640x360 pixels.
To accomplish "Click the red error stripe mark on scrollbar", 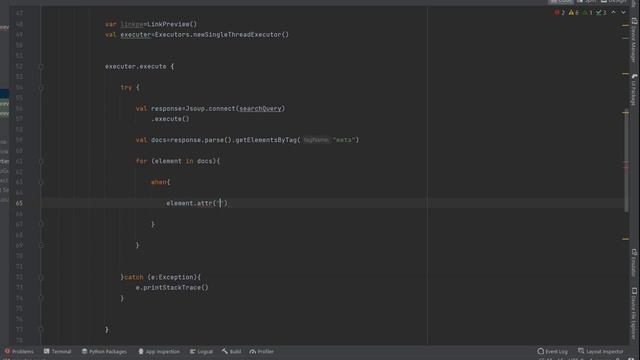I will pos(626,167).
